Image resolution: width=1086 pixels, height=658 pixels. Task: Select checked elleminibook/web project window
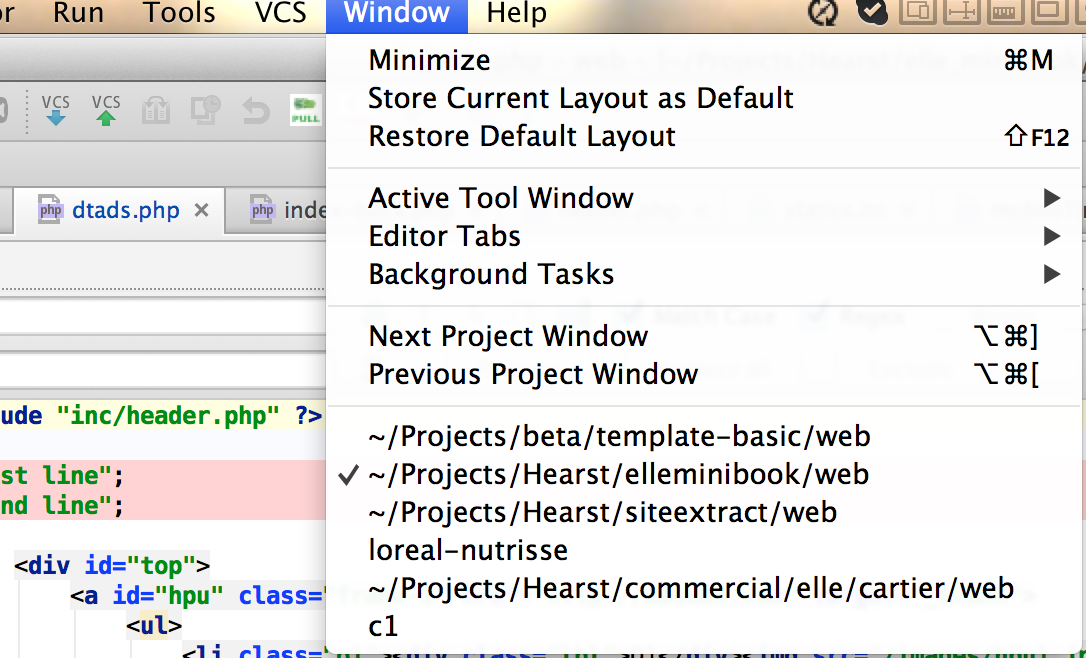coord(704,474)
